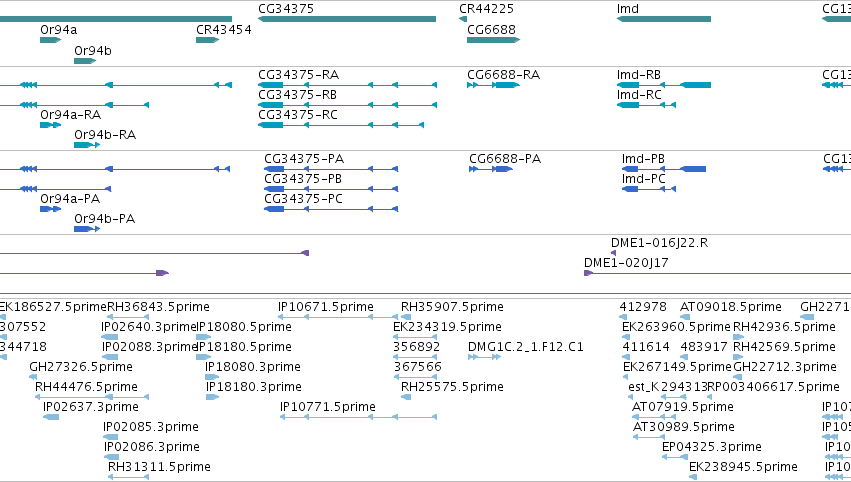Select IP02637.3prime EST
This screenshot has width=851, height=482.
[x=51, y=417]
